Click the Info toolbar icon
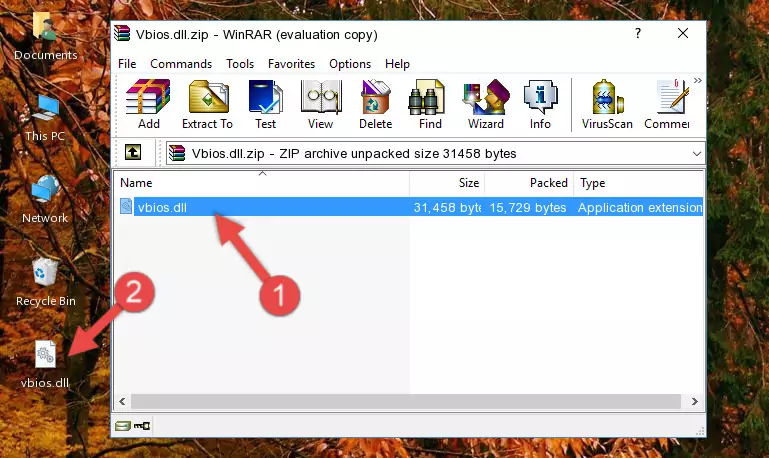Image resolution: width=769 pixels, height=458 pixels. coord(540,104)
